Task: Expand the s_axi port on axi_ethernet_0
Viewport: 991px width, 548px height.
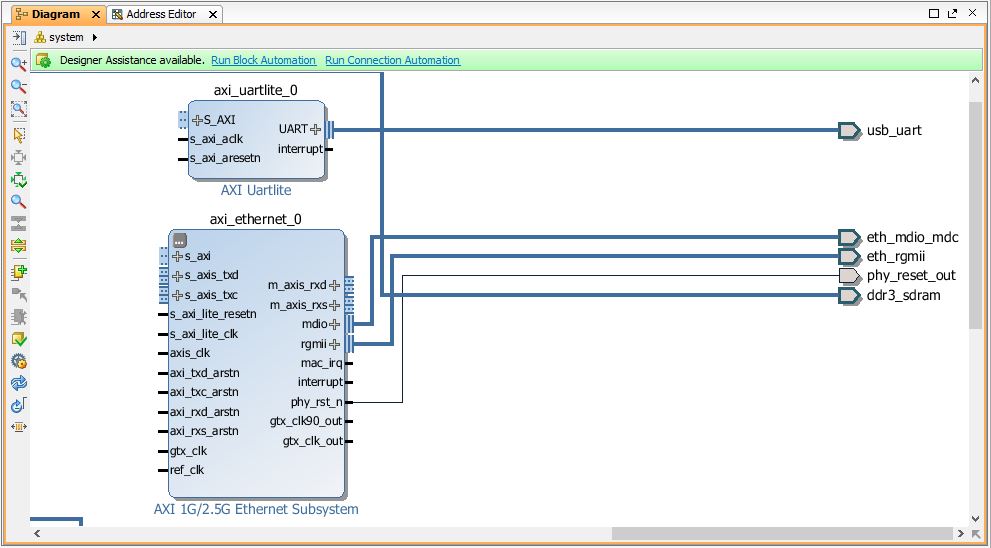Action: click(178, 257)
